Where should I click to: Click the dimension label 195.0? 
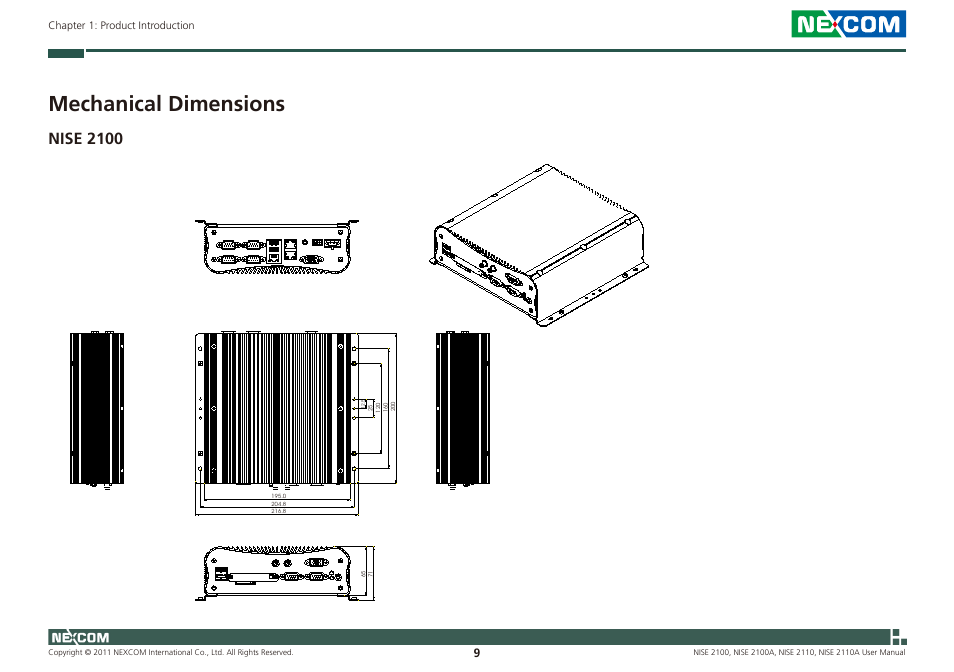pyautogui.click(x=278, y=496)
